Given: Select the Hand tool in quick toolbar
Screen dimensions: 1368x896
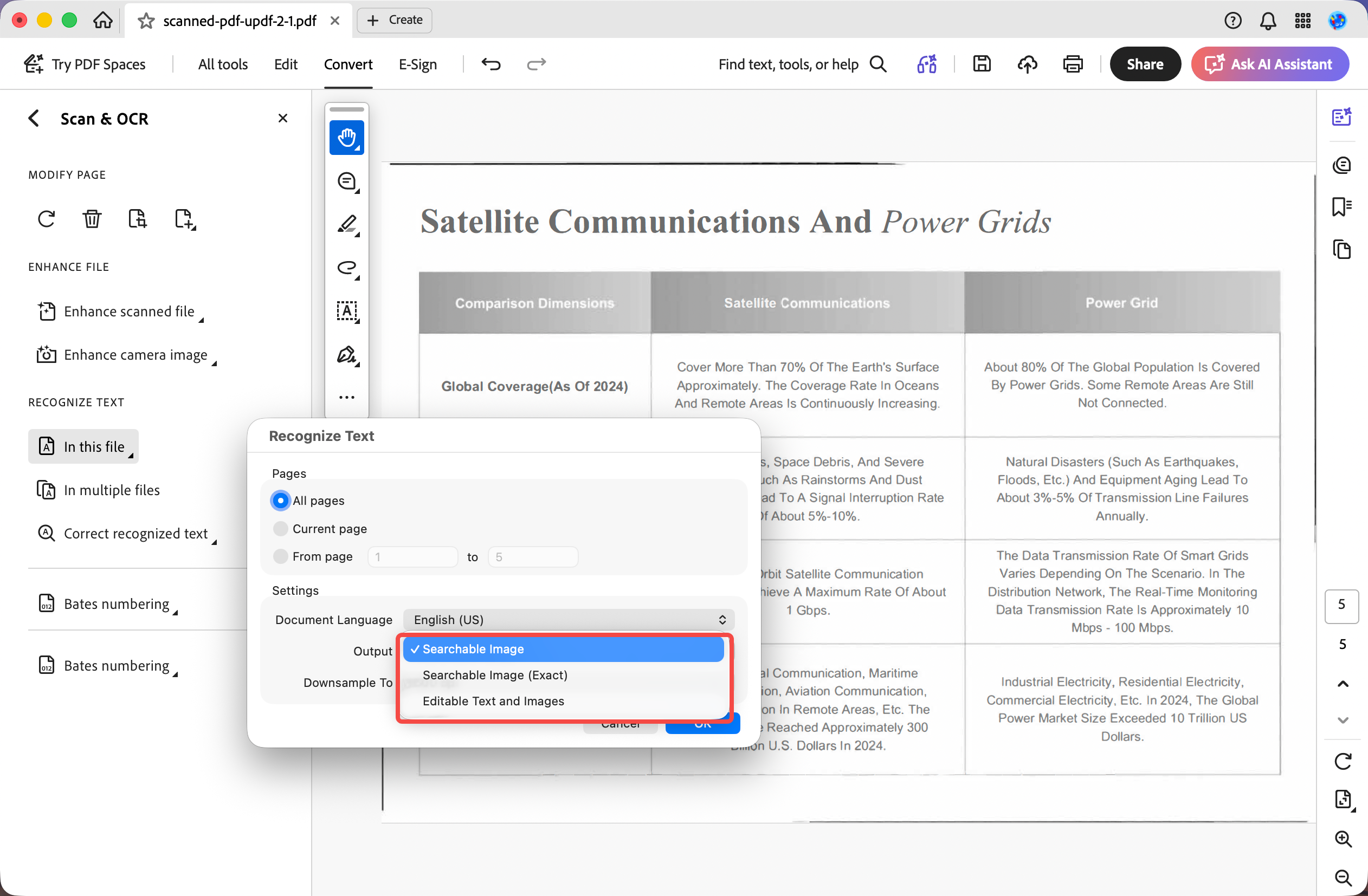Looking at the screenshot, I should (x=346, y=138).
